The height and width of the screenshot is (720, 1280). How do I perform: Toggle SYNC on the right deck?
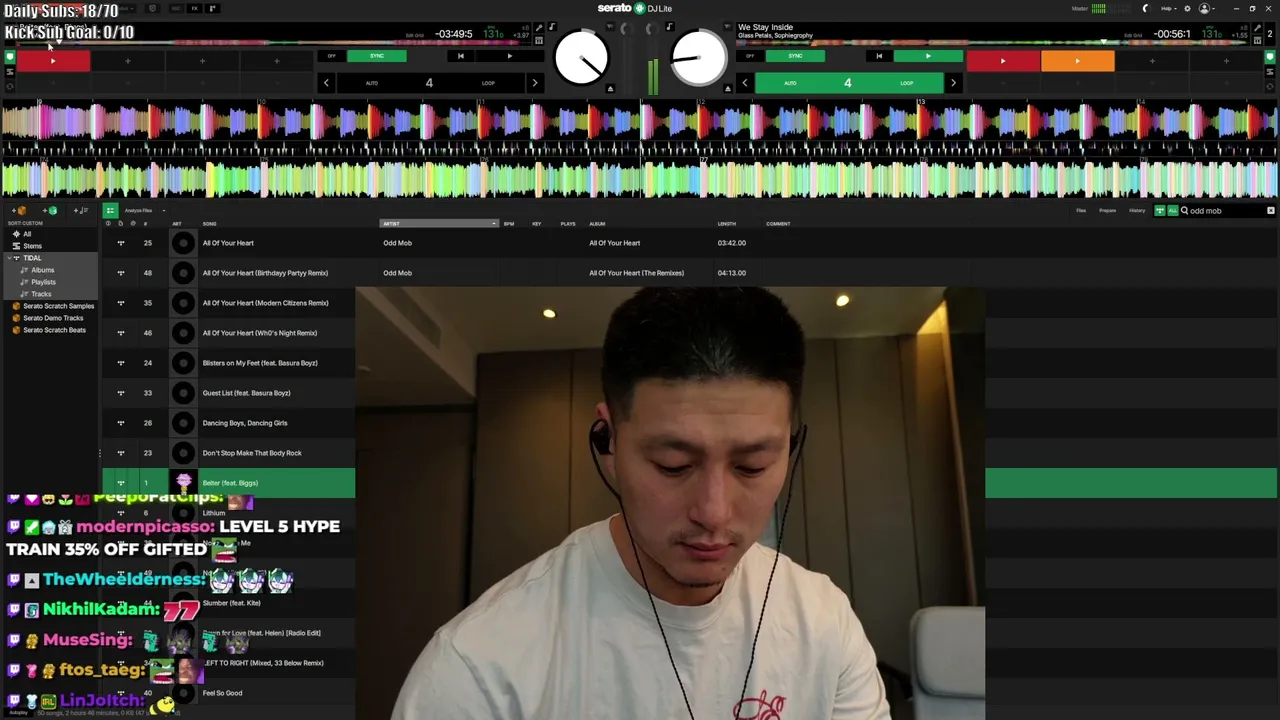pyautogui.click(x=795, y=56)
